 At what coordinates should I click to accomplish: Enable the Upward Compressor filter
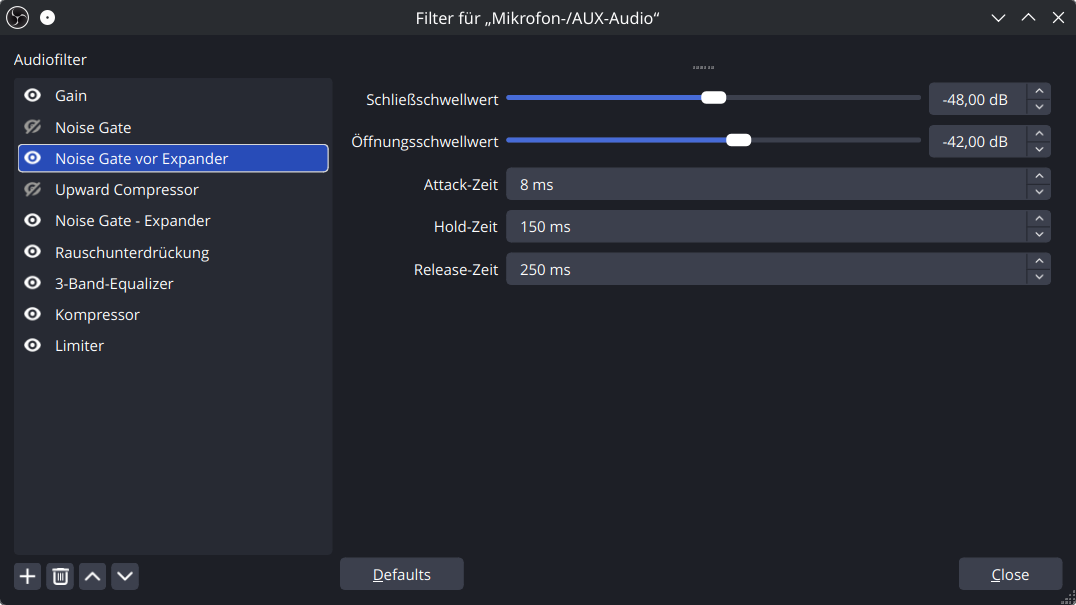(32, 189)
